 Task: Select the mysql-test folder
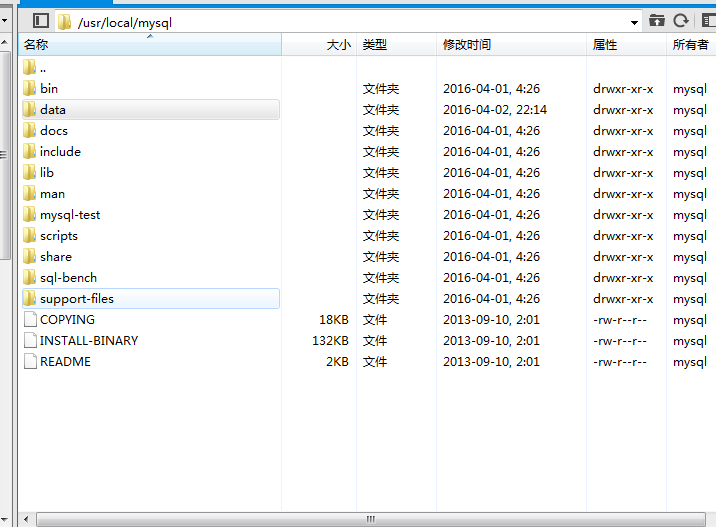(x=69, y=215)
